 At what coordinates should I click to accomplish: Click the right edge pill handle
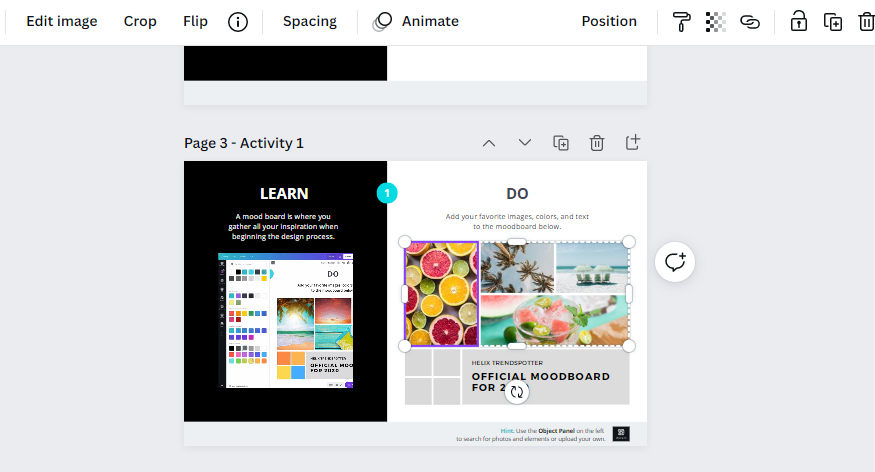(629, 294)
